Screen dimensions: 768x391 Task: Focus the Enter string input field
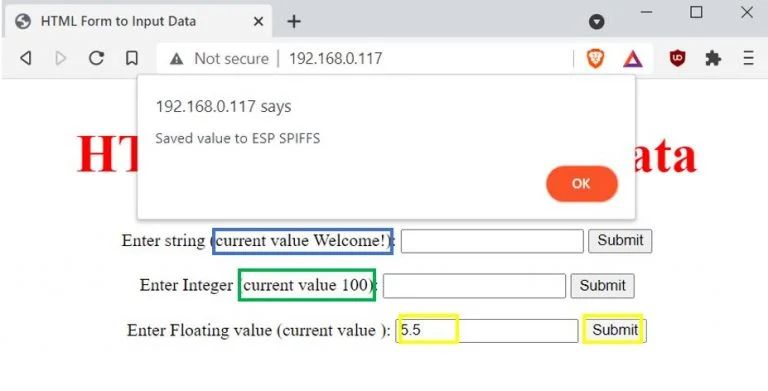pos(492,241)
